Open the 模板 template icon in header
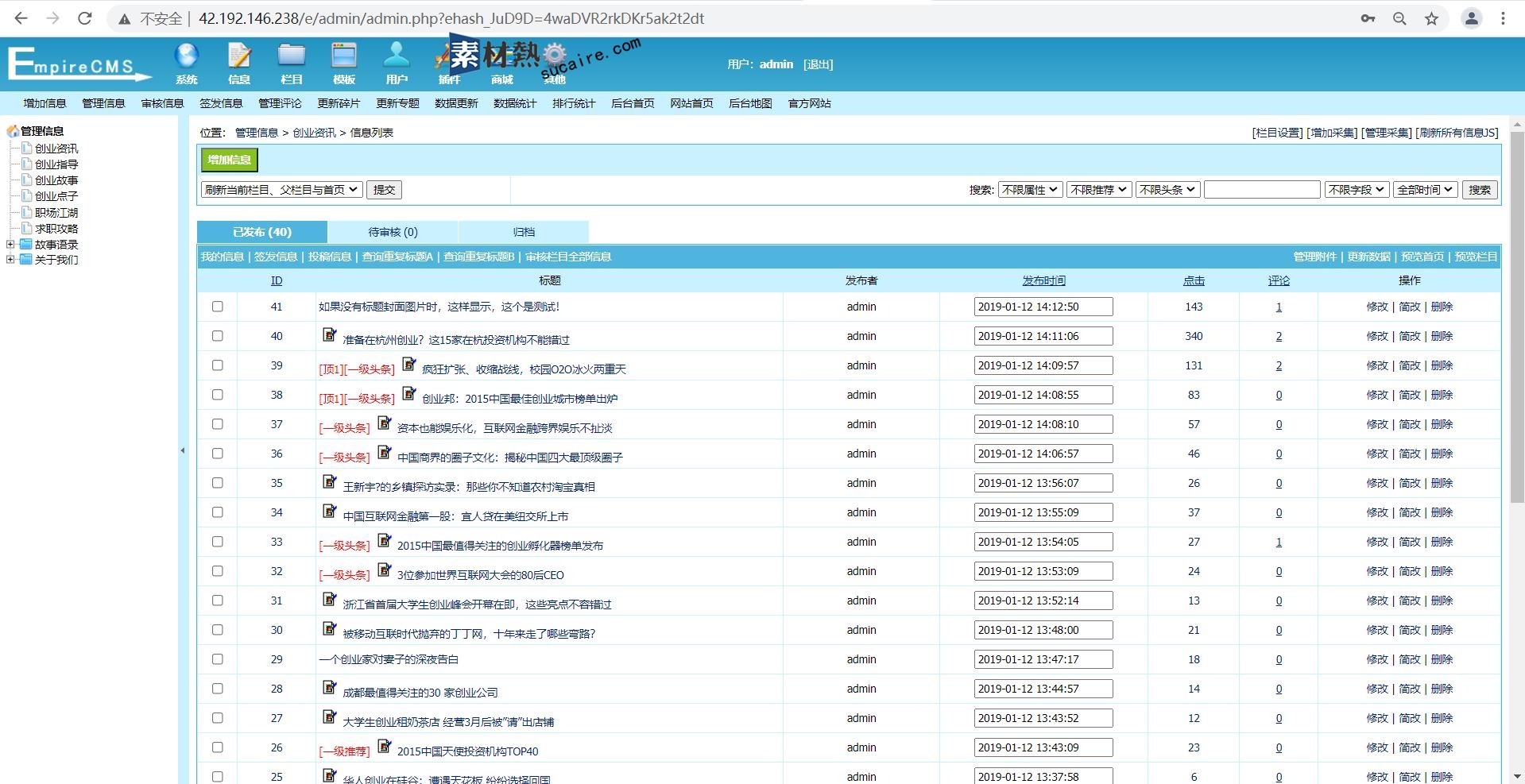 344,63
